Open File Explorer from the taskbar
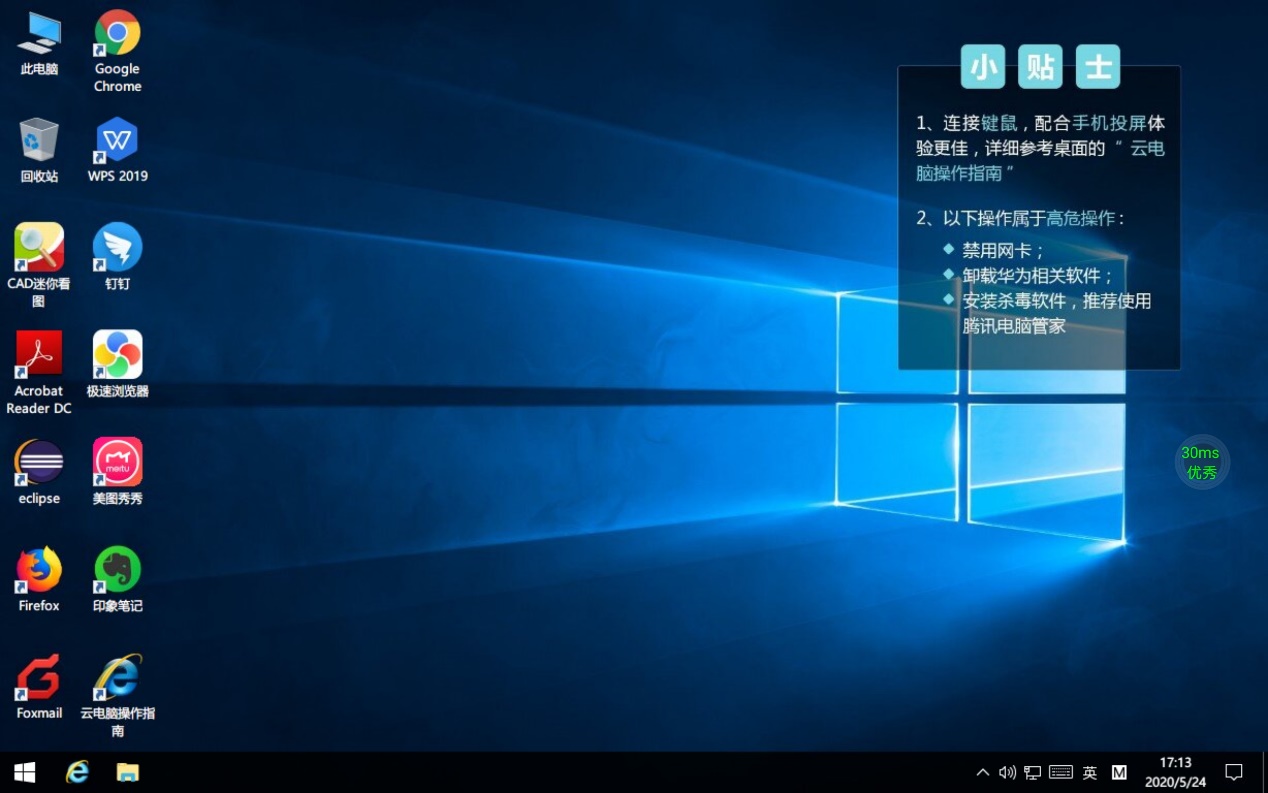The width and height of the screenshot is (1268, 793). point(127,772)
